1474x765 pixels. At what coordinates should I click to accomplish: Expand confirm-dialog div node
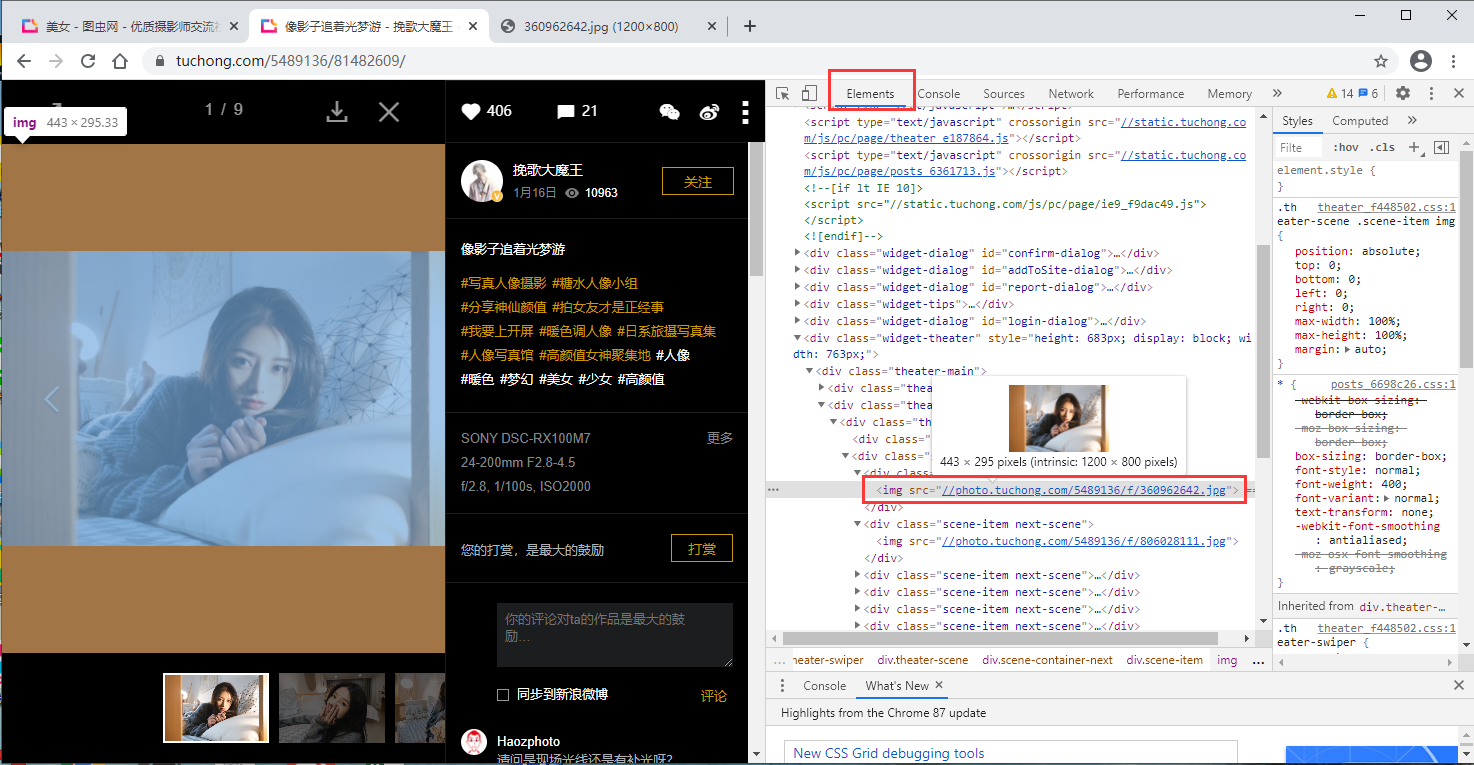click(x=798, y=253)
